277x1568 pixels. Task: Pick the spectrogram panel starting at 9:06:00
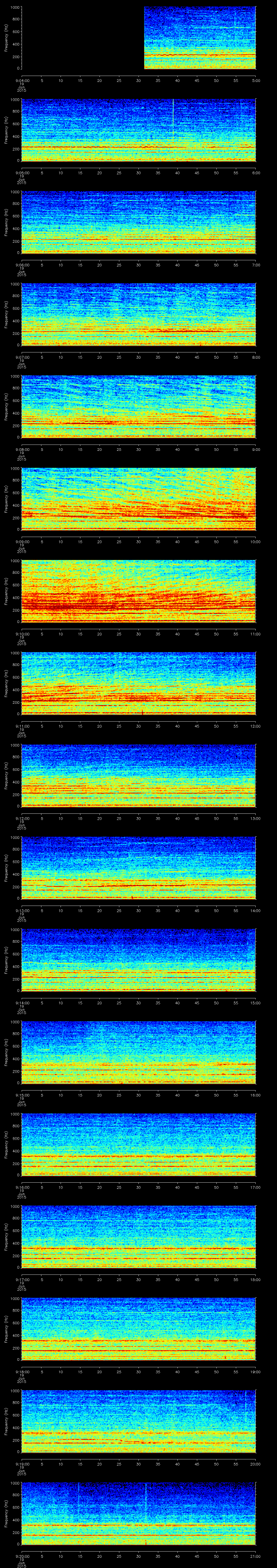click(x=139, y=222)
